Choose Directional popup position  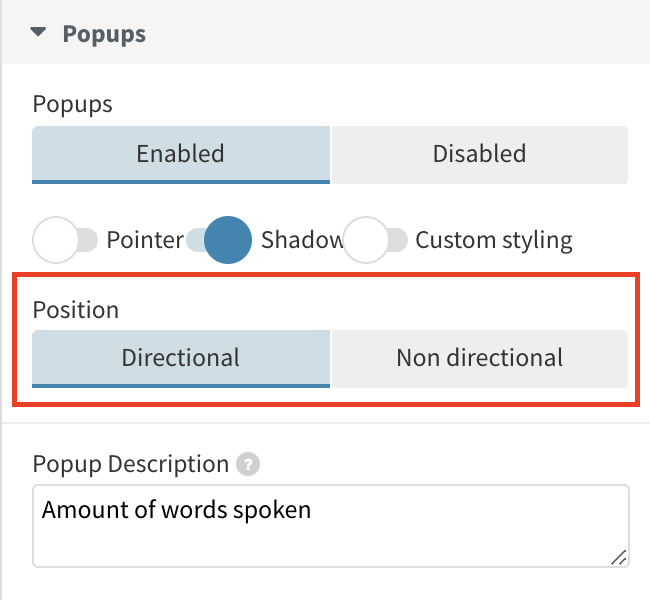tap(180, 357)
